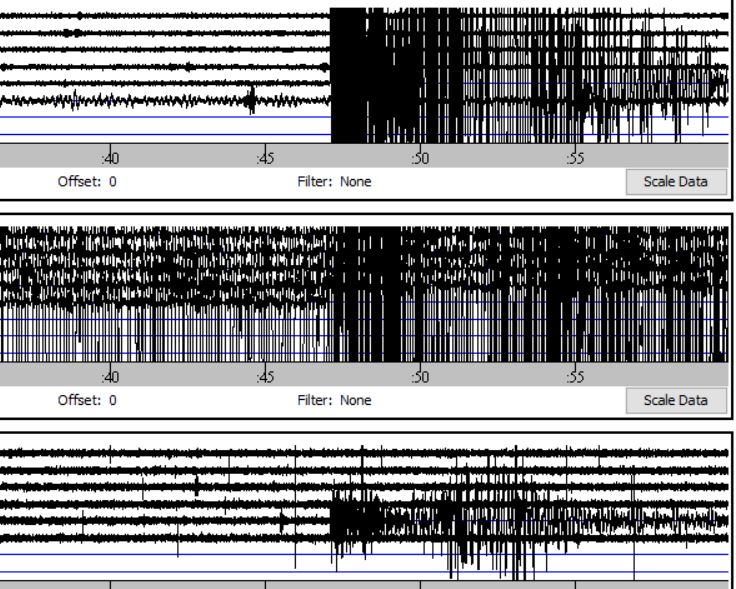736x589 pixels.
Task: Click Scale Data button in middle panel
Action: (676, 400)
